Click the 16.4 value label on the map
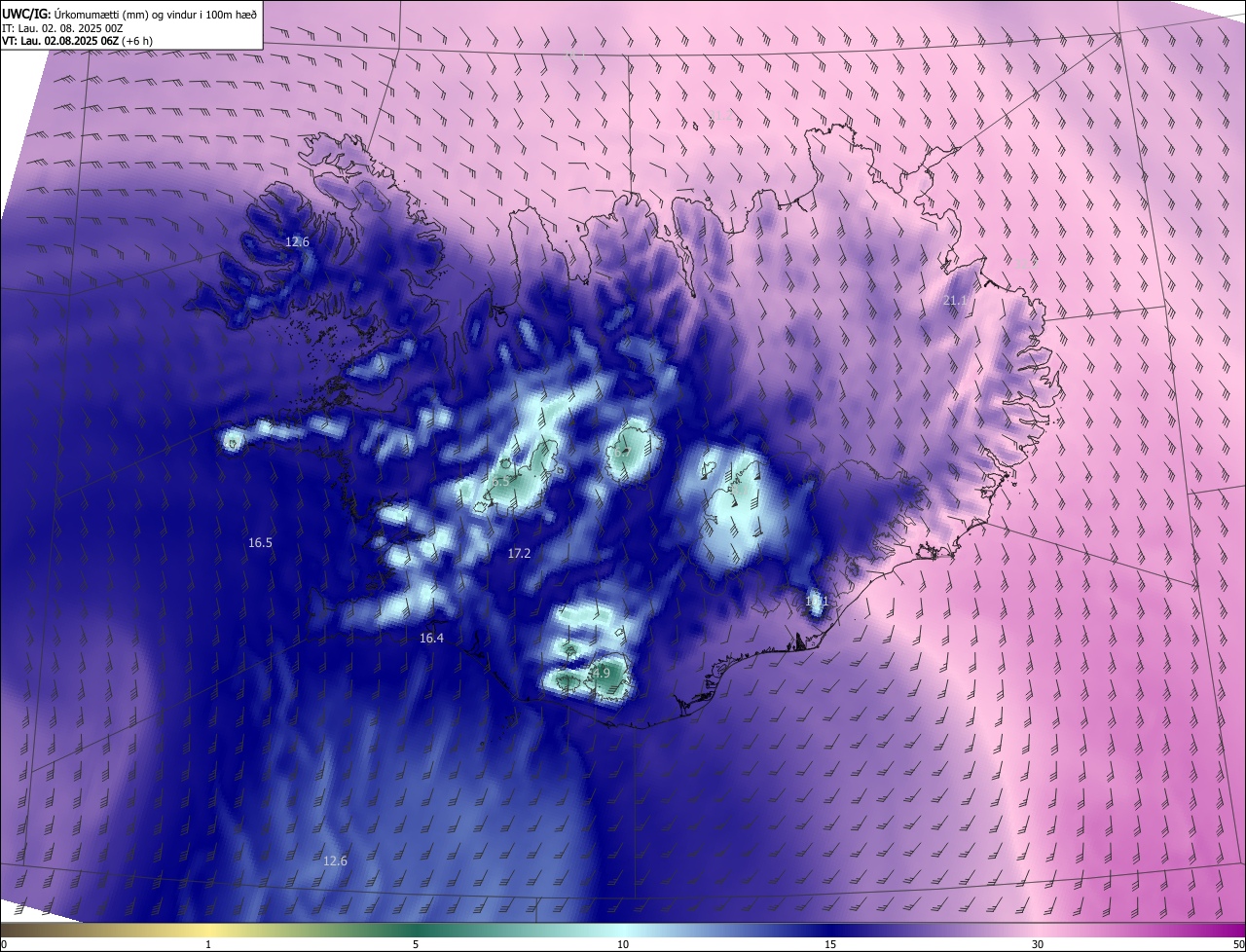 tap(431, 639)
